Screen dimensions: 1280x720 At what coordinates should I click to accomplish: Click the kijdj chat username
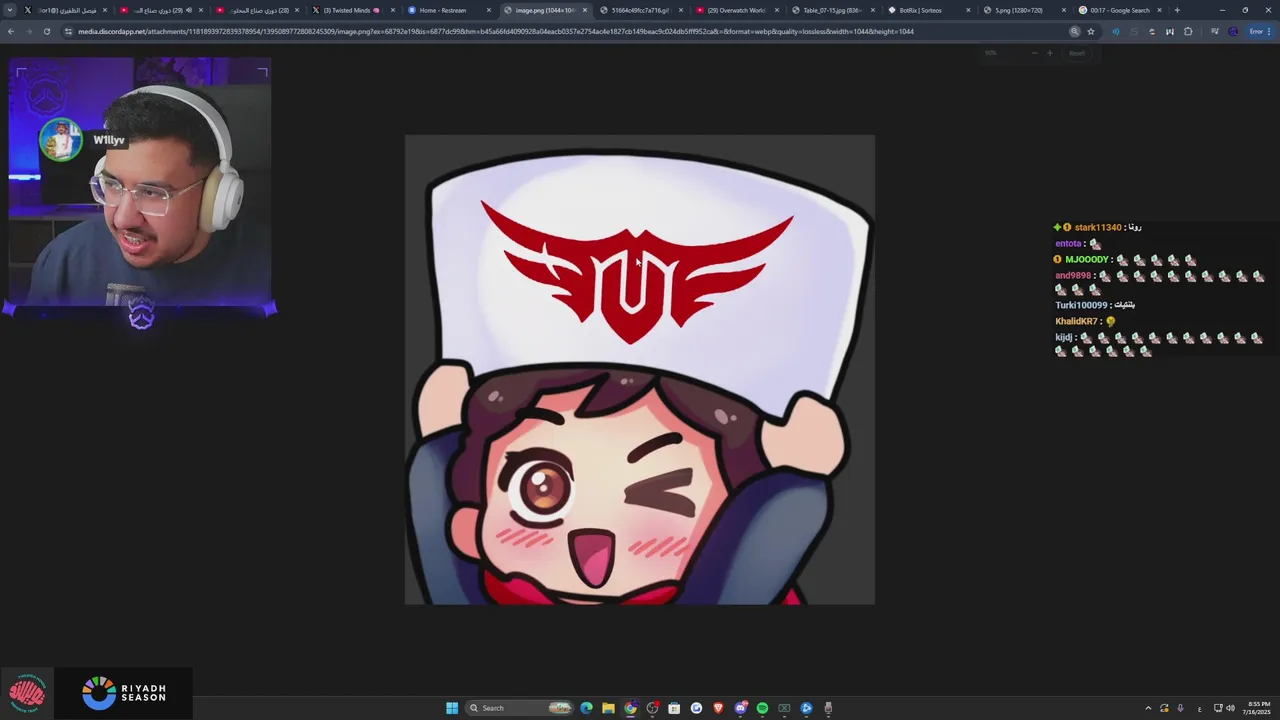pos(1063,337)
